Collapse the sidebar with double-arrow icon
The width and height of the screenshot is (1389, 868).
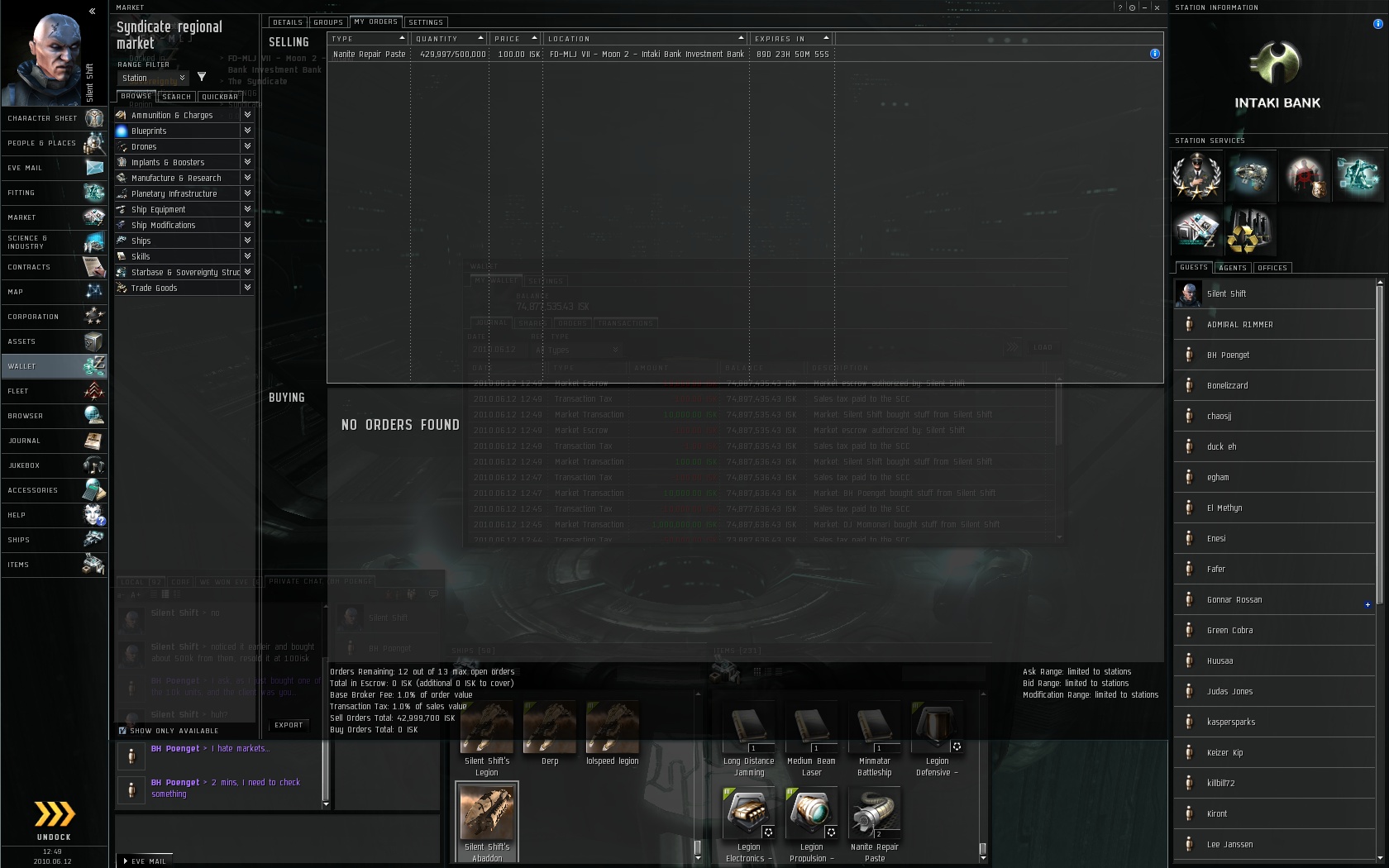click(93, 11)
